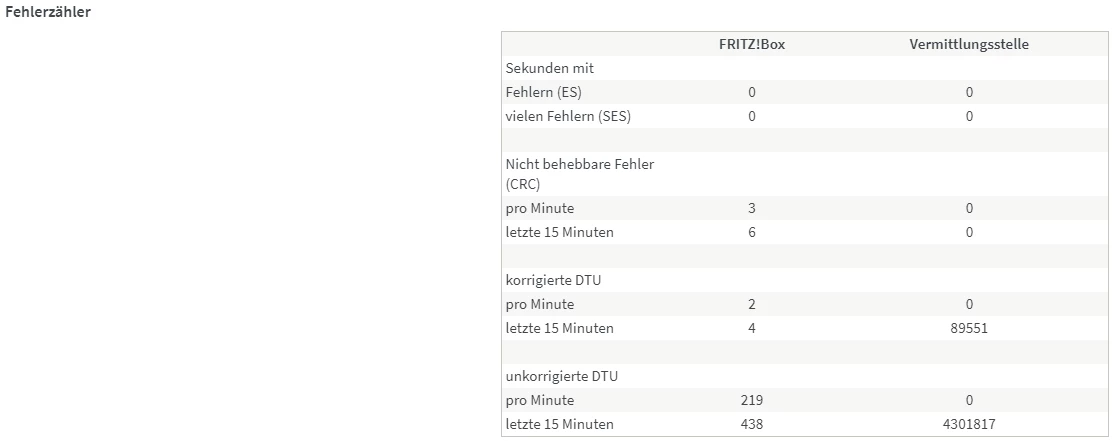Select the Vermittlungsstelle column header

pos(969,44)
